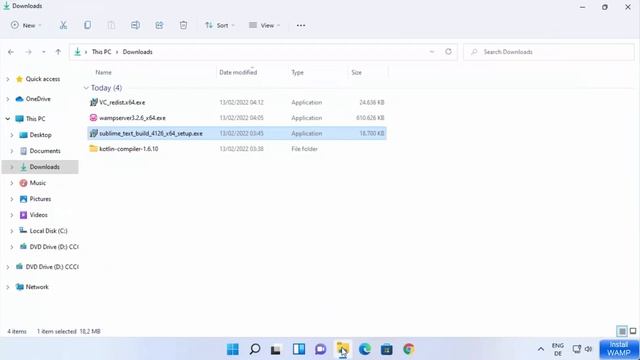Screen dimensions: 640x360
Task: Click Downloads in address breadcrumb
Action: tap(138, 52)
